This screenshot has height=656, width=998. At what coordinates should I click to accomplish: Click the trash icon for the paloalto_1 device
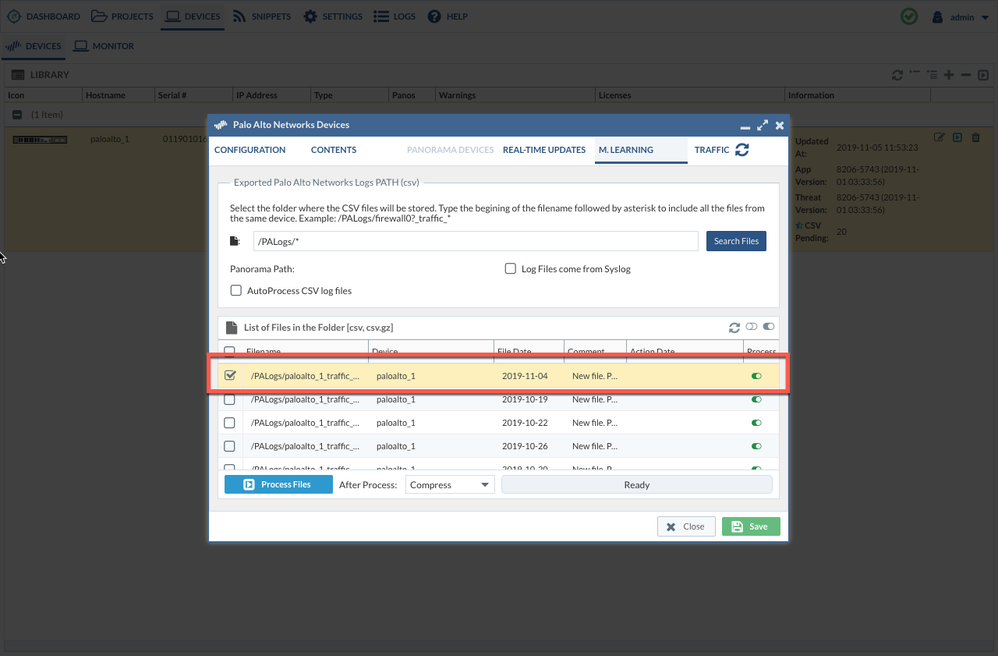pos(976,138)
